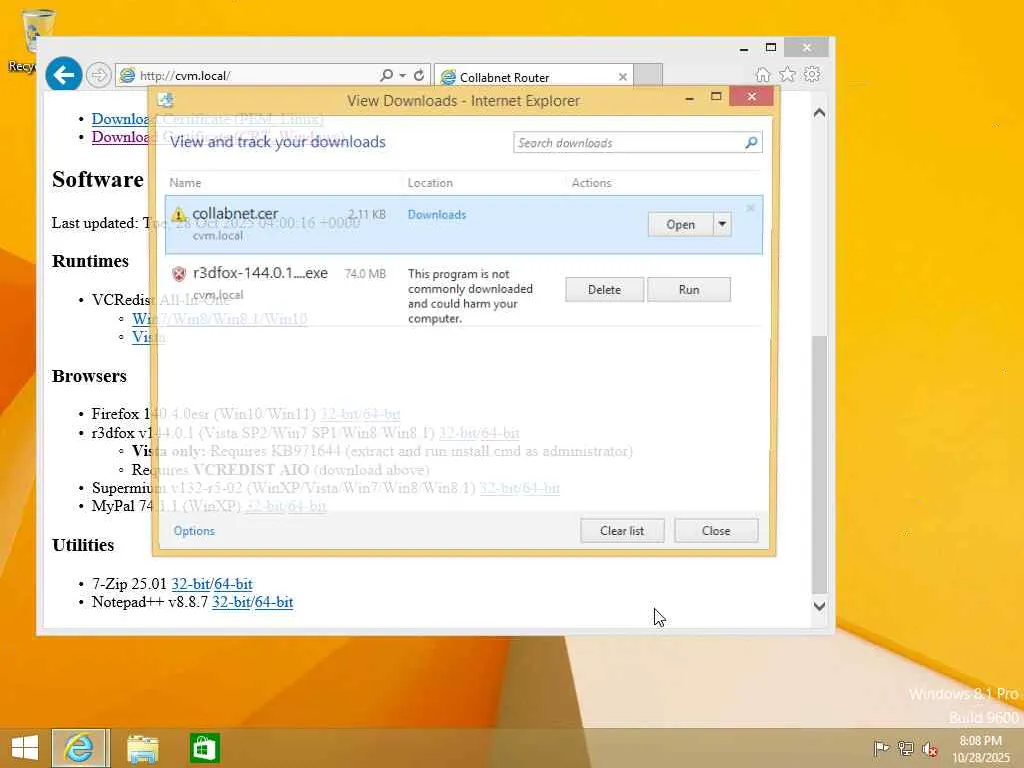
Task: Click 7-Zip 32-bit download link
Action: 191,583
